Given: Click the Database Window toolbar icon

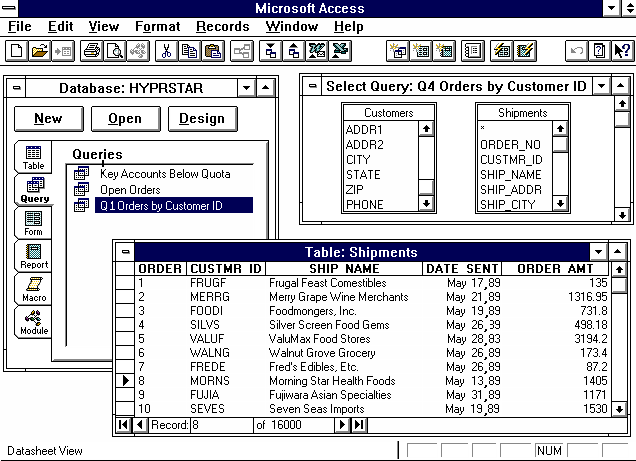Looking at the screenshot, I should point(473,51).
